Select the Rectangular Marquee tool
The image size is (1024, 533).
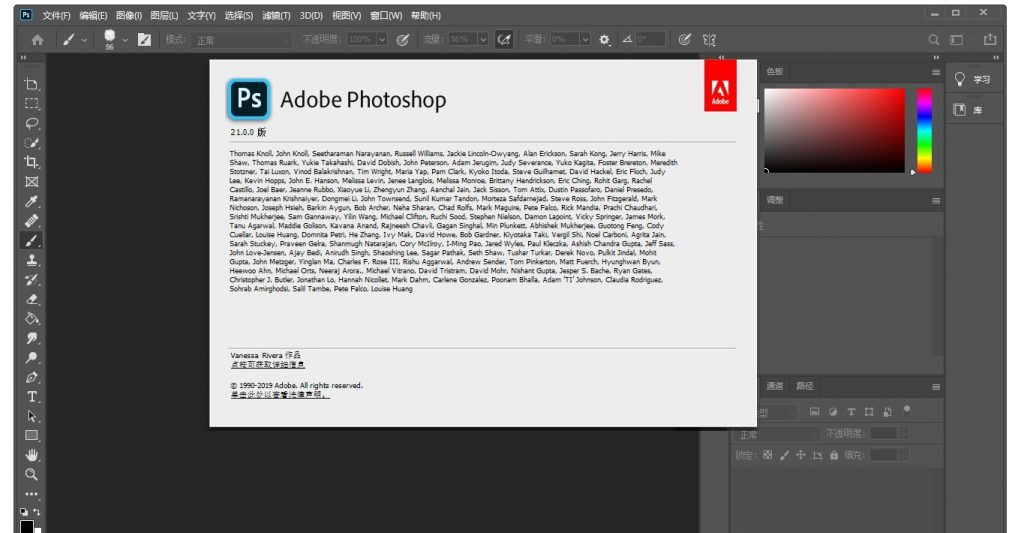coord(31,104)
